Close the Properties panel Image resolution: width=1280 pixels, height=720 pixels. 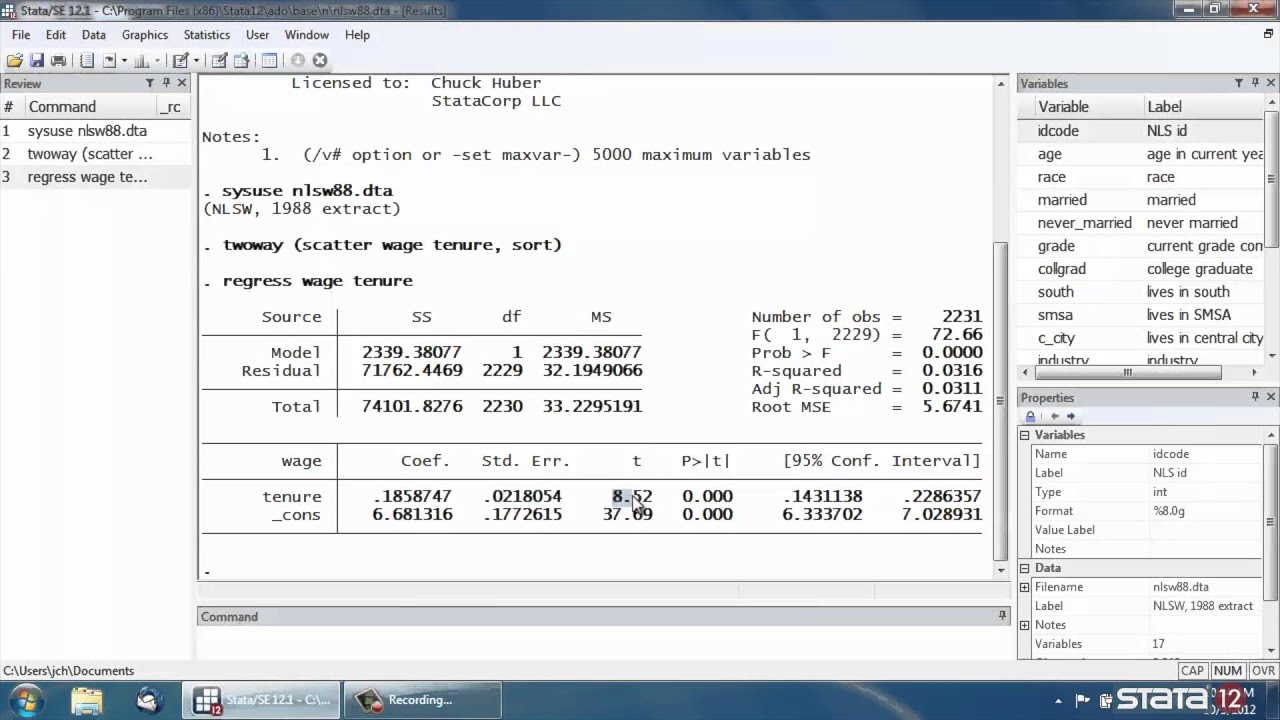[1271, 397]
